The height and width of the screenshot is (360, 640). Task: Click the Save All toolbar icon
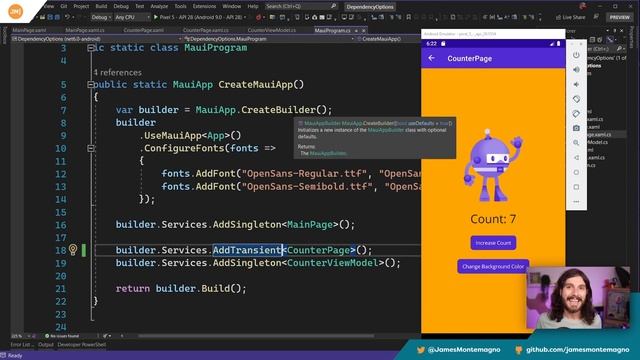(57, 17)
